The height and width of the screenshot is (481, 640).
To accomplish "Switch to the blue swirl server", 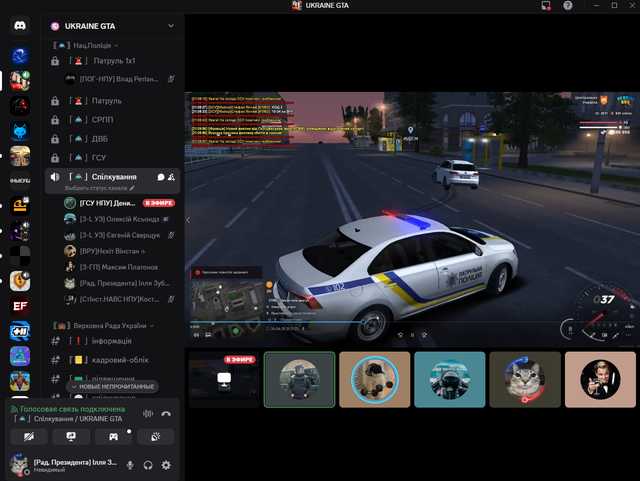I will tap(20, 56).
